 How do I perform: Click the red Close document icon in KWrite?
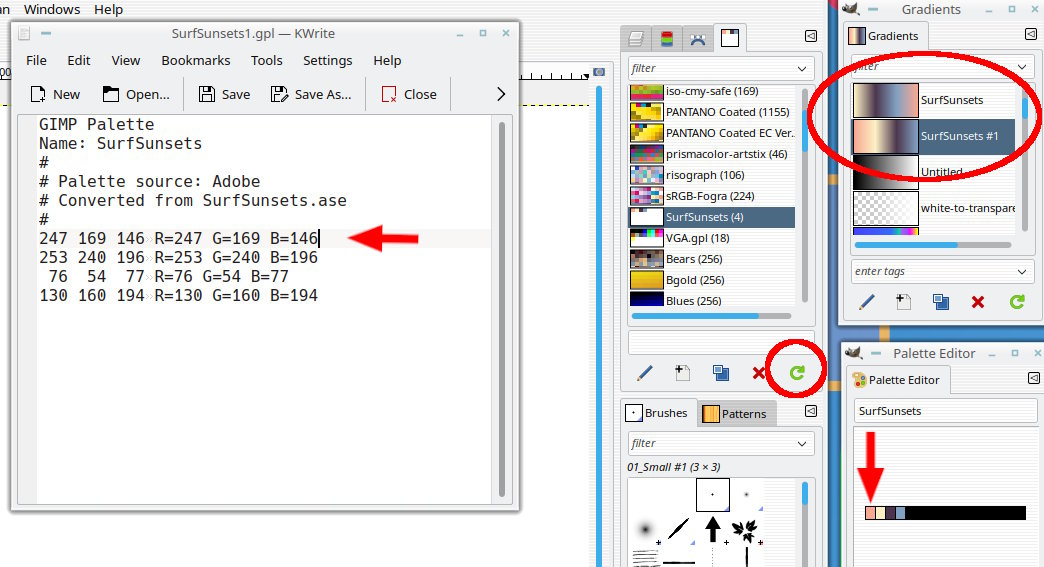click(x=389, y=94)
